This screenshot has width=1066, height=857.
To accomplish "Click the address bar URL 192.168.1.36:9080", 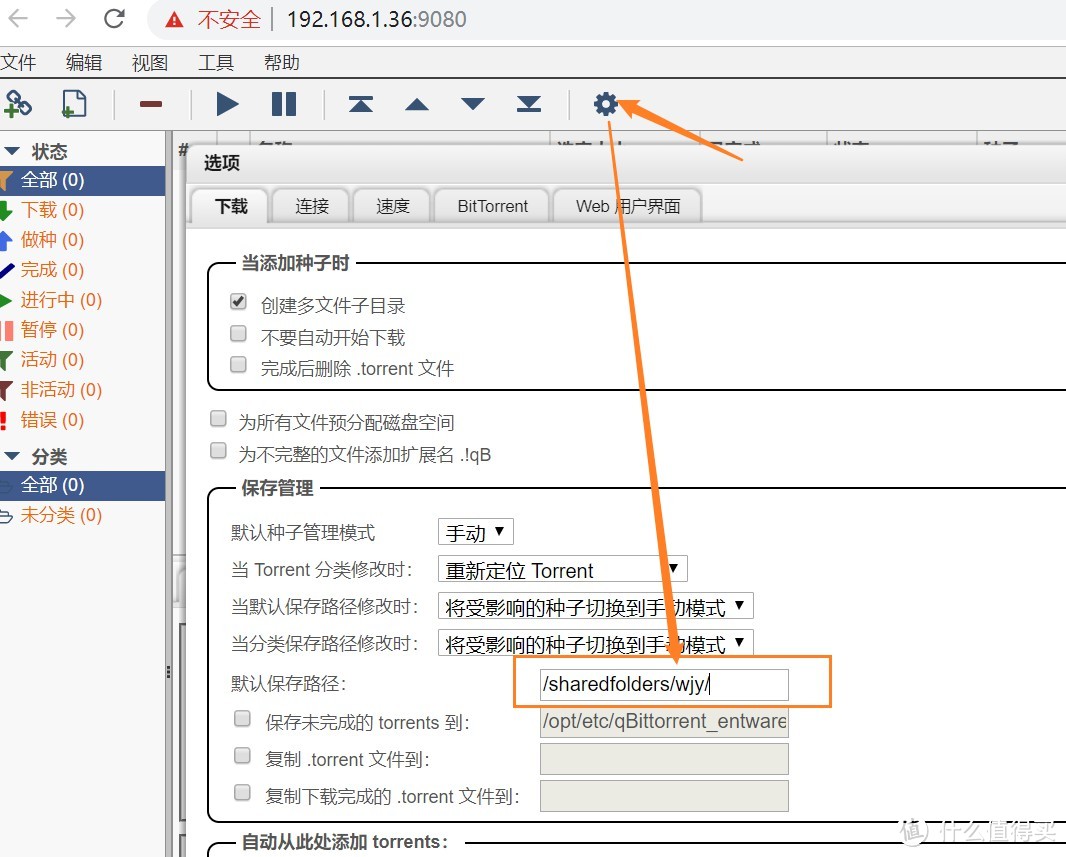I will (x=376, y=19).
